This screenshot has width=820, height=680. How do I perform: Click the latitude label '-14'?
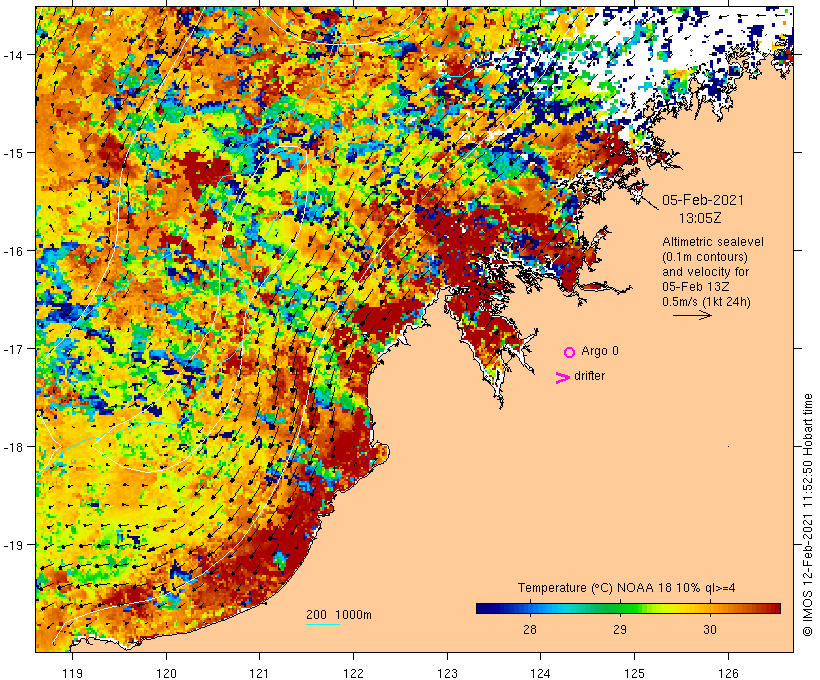pyautogui.click(x=12, y=54)
